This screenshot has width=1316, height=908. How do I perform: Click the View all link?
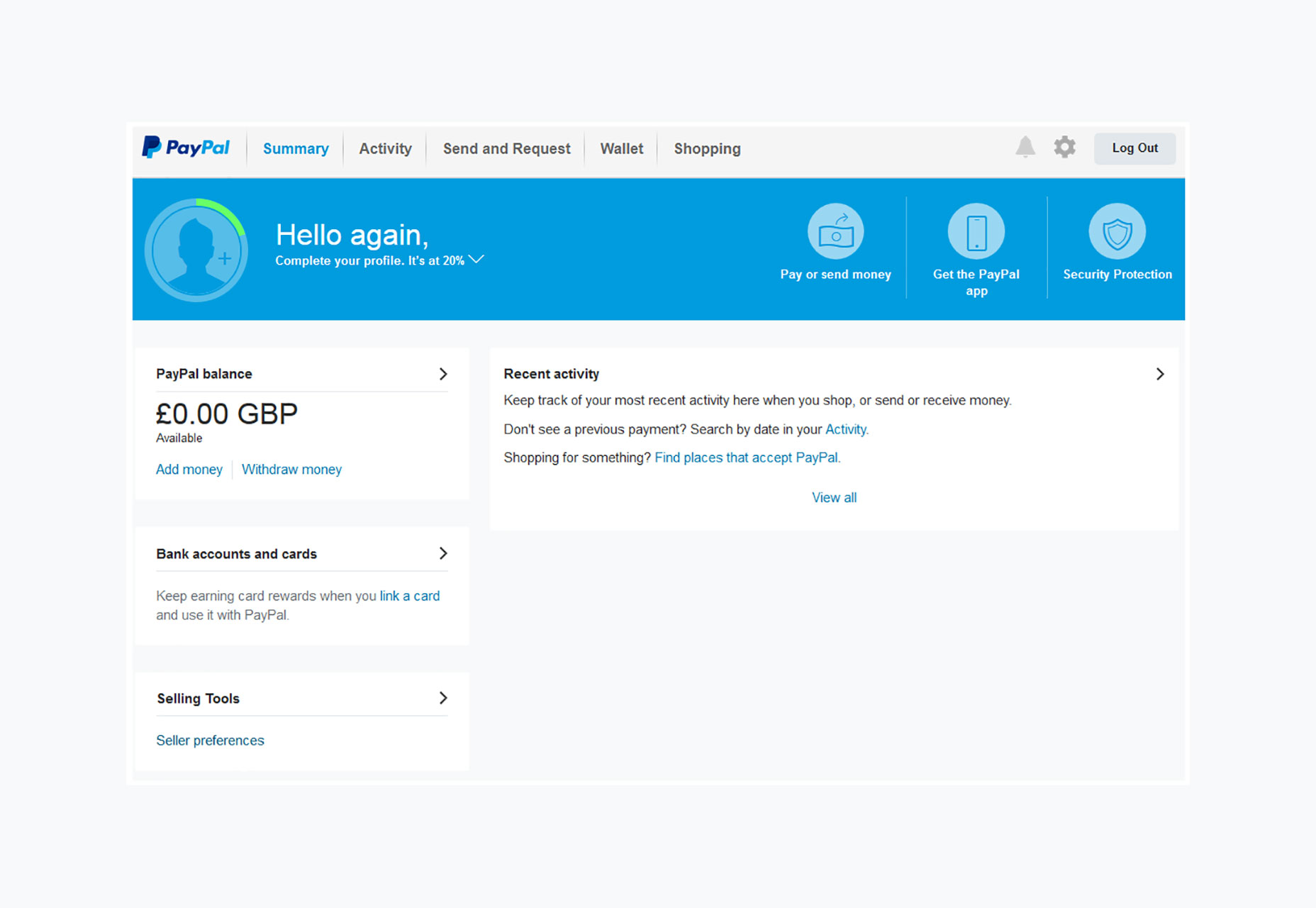[x=834, y=497]
